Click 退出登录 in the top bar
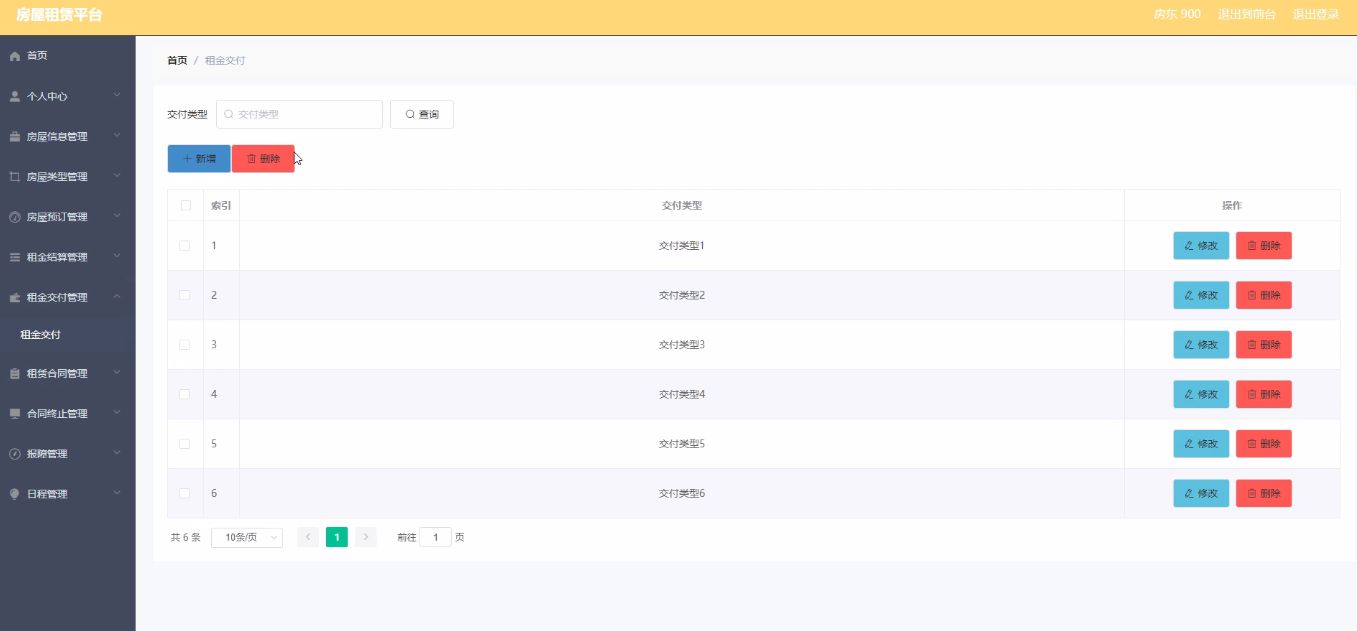 [x=1316, y=14]
